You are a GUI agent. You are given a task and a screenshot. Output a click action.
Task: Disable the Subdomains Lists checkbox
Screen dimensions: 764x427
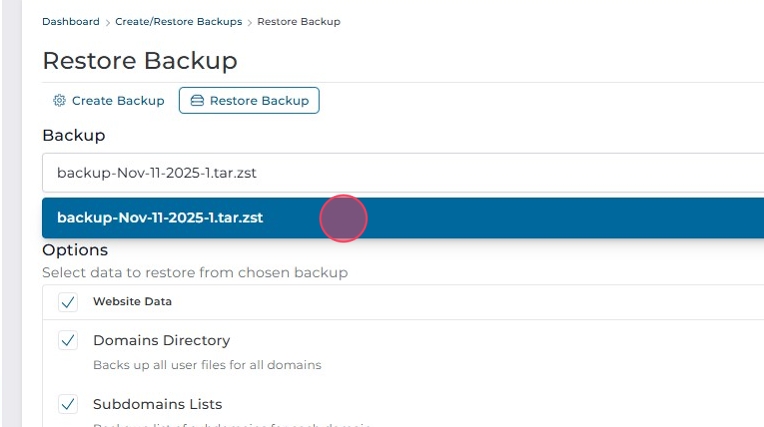[x=68, y=404]
